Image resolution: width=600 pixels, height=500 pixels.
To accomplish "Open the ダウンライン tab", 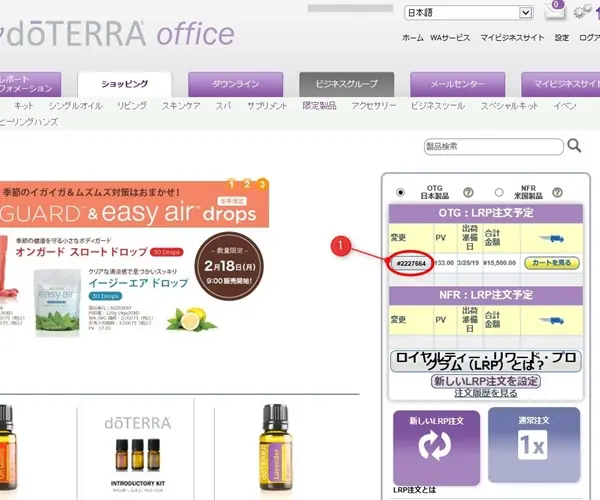I will tap(235, 84).
